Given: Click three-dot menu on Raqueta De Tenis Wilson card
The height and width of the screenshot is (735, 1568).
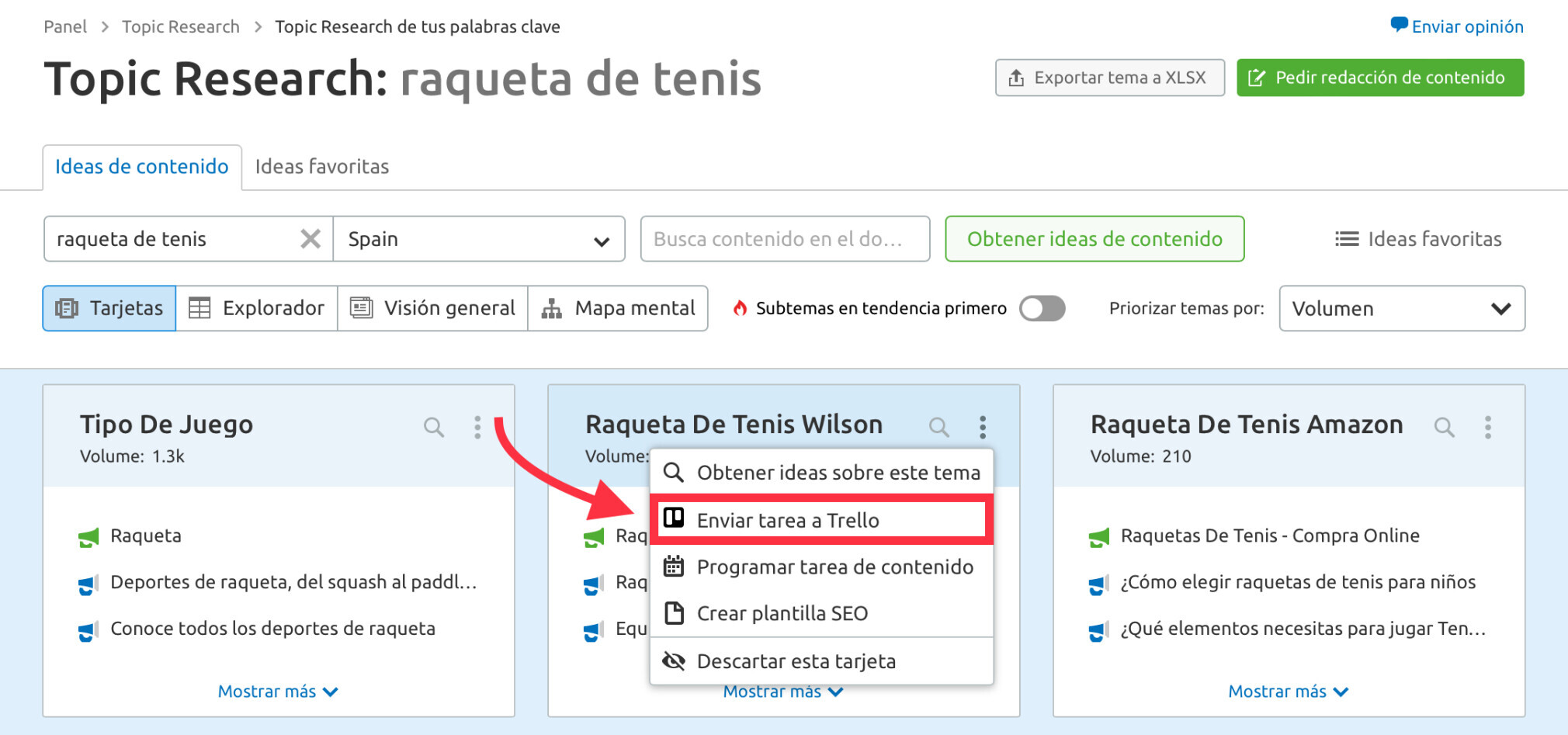Looking at the screenshot, I should coord(983,427).
